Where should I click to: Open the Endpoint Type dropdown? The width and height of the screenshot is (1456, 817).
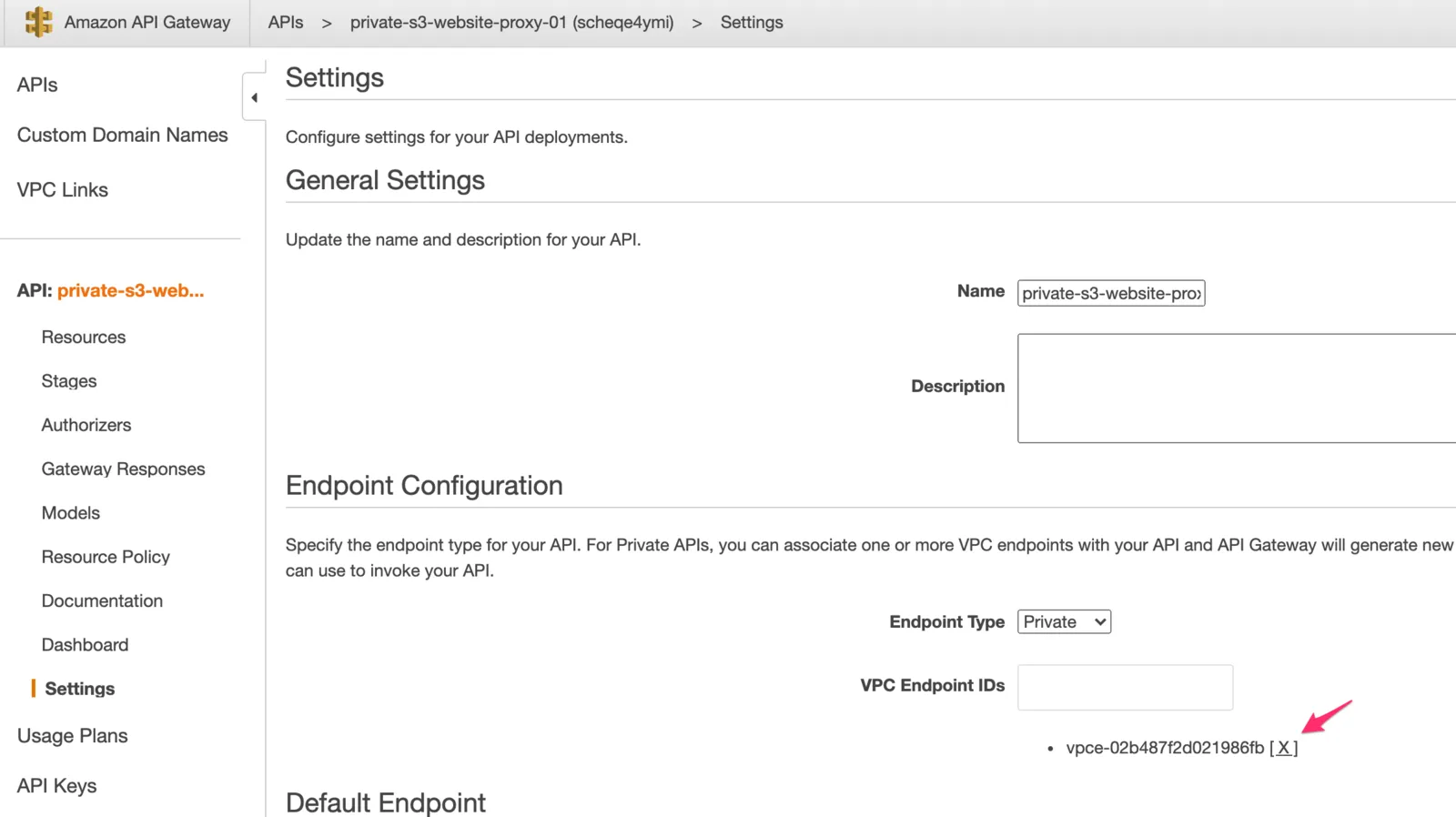click(1064, 621)
